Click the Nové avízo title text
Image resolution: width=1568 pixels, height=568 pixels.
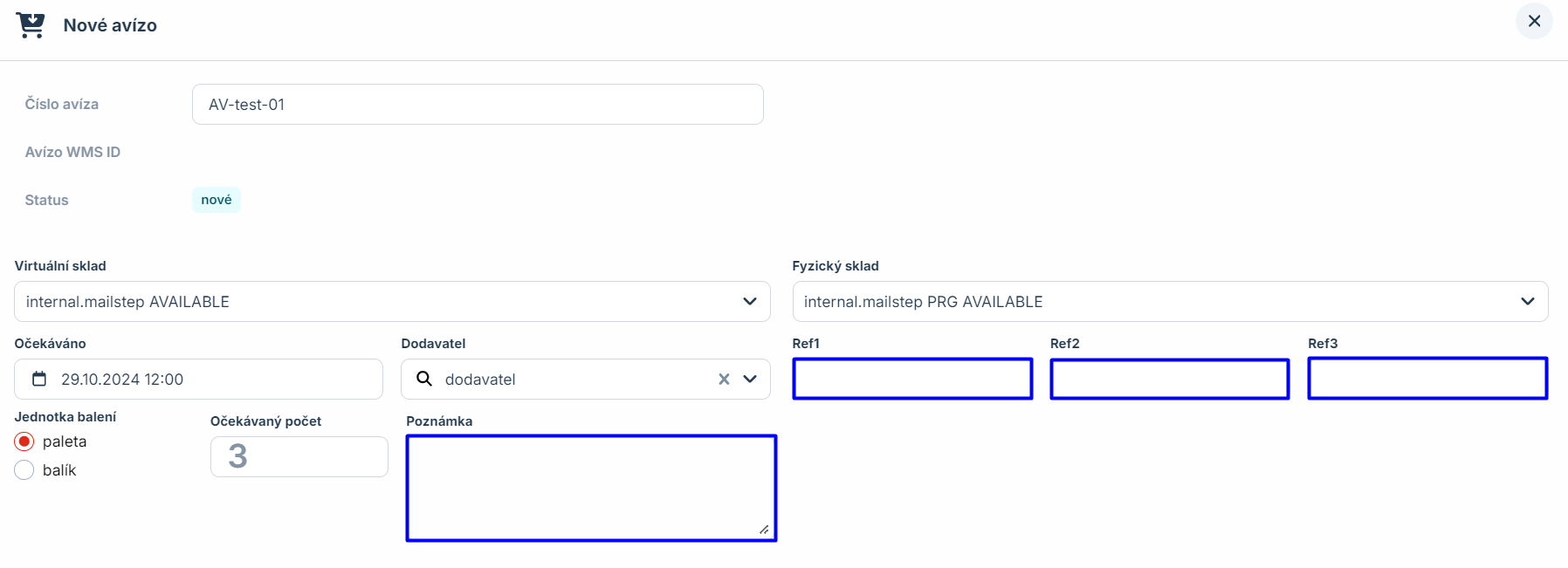click(x=110, y=25)
